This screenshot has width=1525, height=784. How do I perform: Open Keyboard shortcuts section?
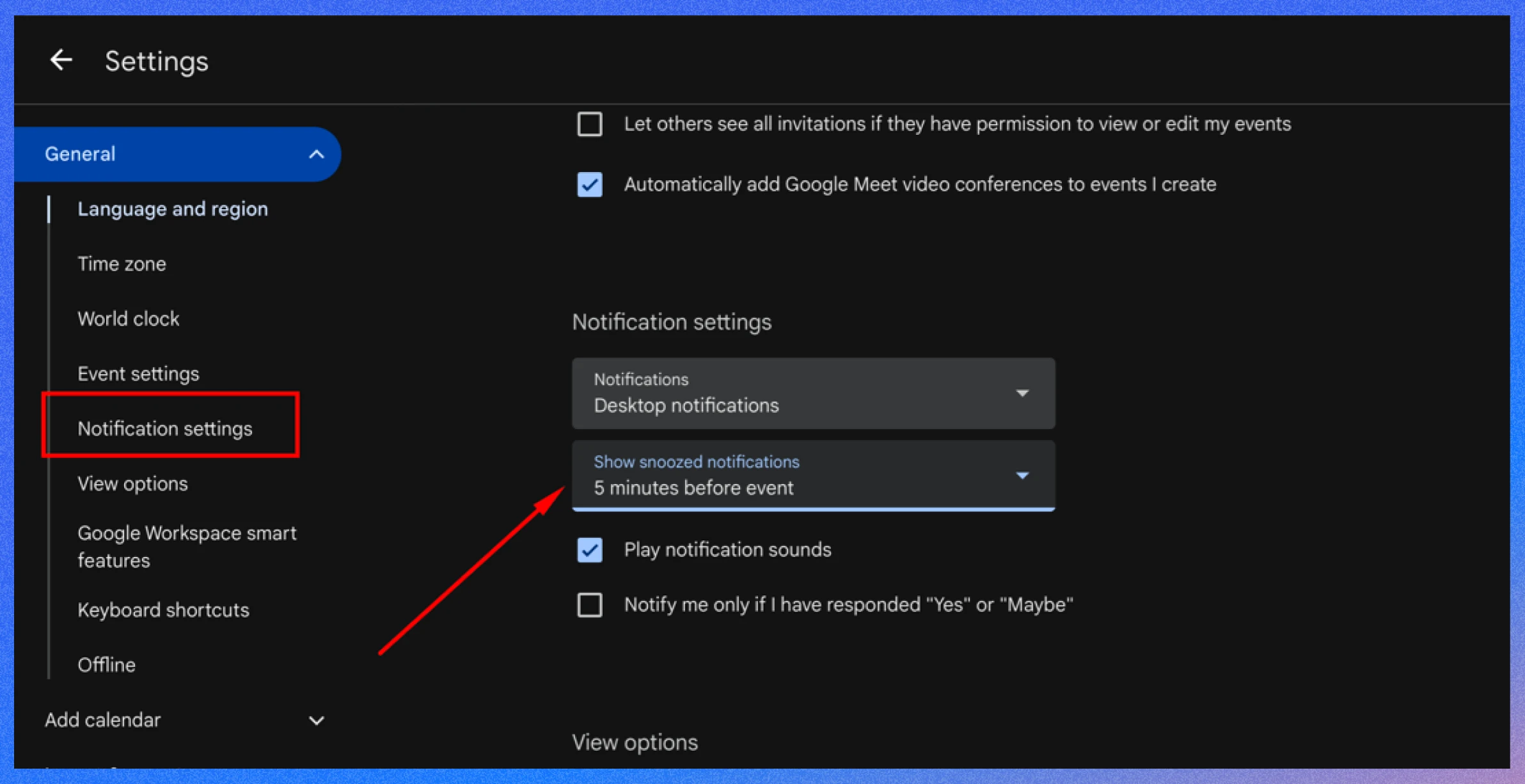[x=163, y=610]
